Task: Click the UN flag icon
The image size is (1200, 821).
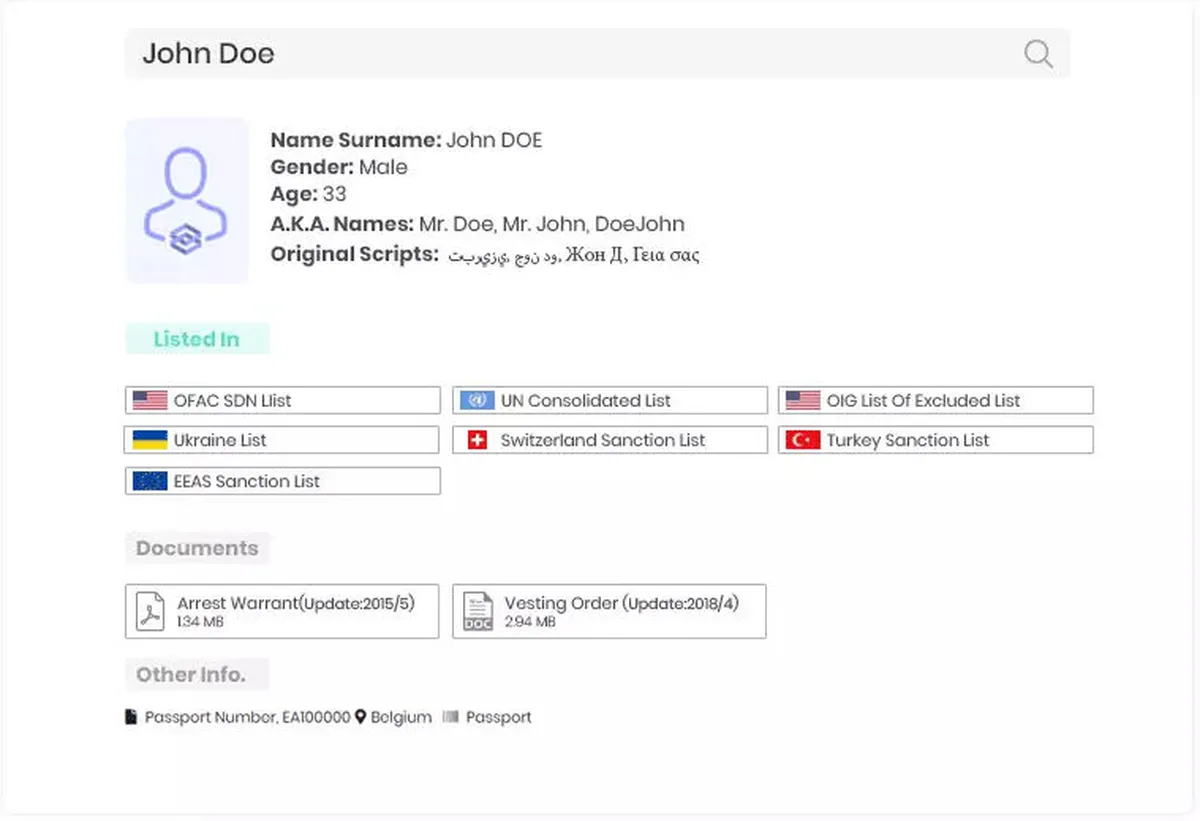Action: tap(477, 401)
